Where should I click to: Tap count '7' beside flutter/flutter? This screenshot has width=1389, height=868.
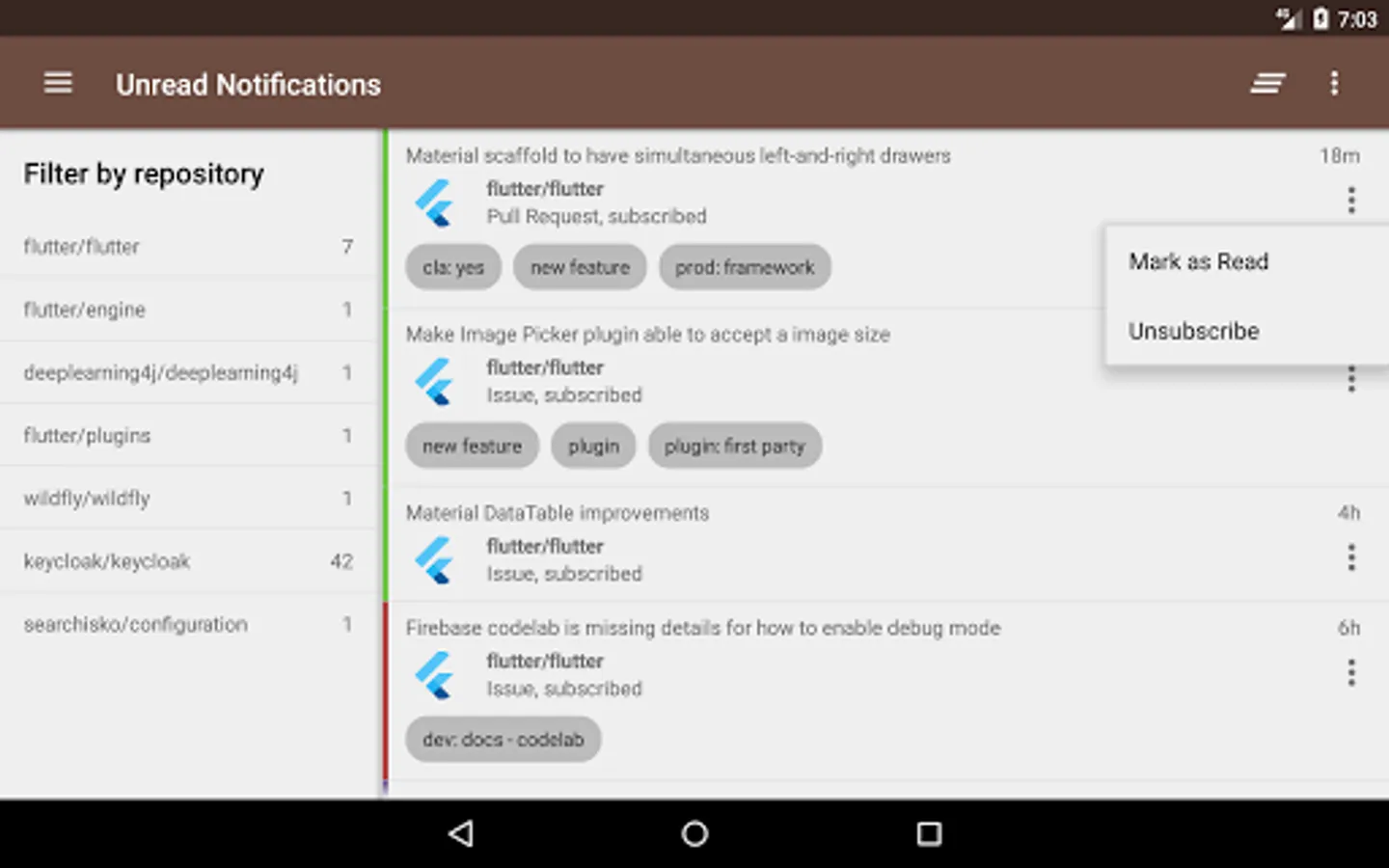pyautogui.click(x=347, y=247)
